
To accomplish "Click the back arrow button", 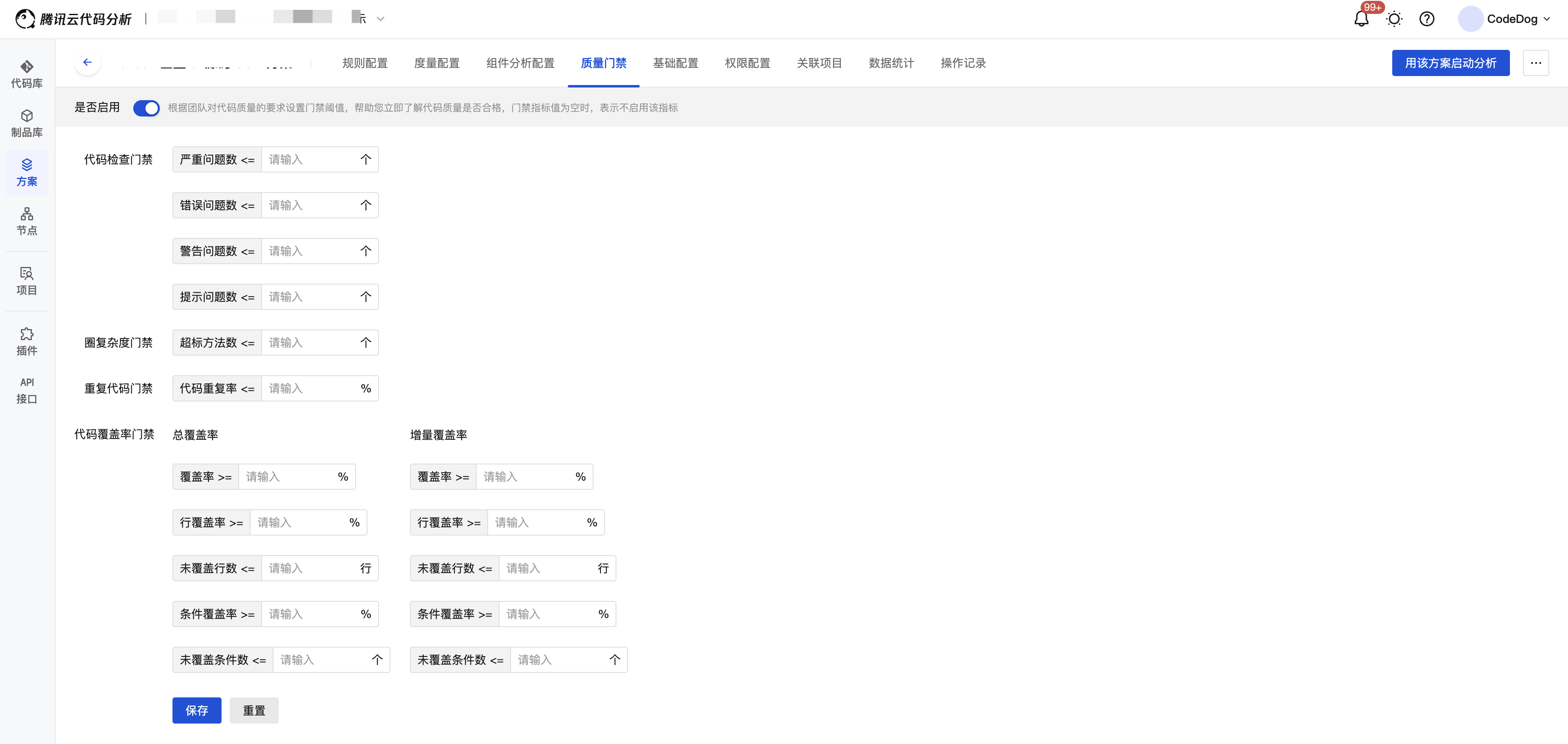I will click(x=87, y=63).
